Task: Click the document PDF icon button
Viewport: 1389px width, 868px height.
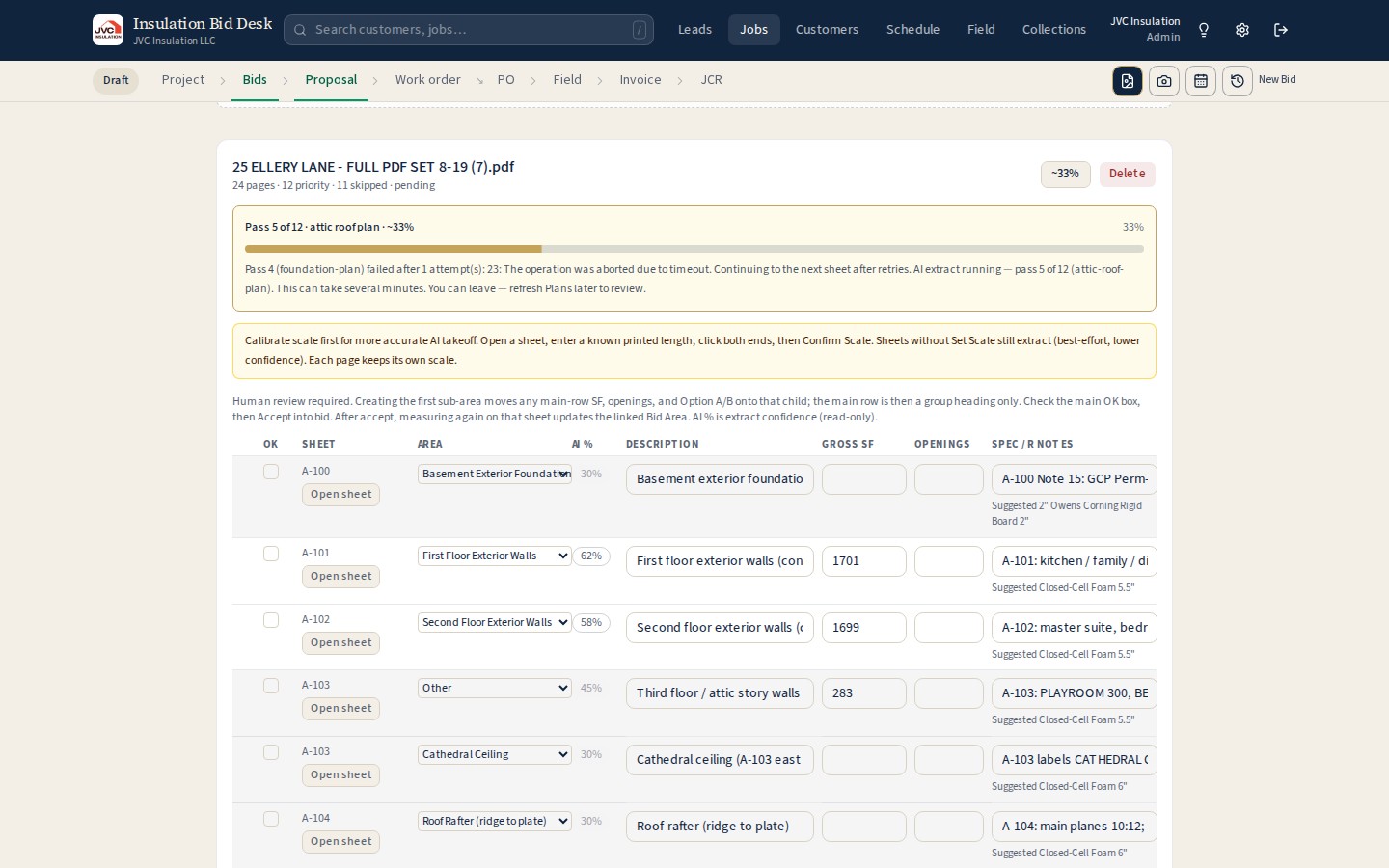Action: 1128,81
